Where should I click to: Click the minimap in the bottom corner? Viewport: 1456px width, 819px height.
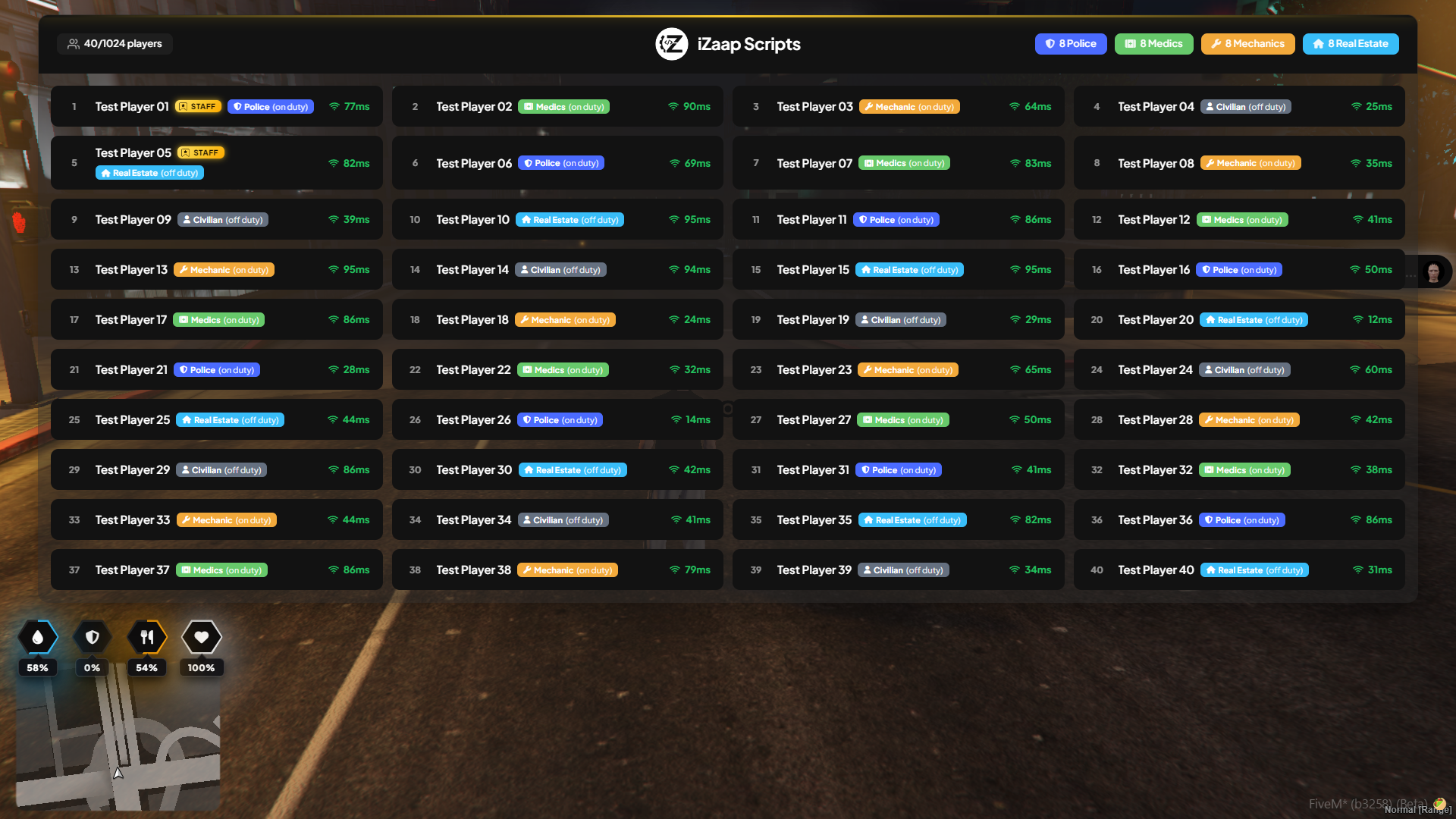click(118, 744)
